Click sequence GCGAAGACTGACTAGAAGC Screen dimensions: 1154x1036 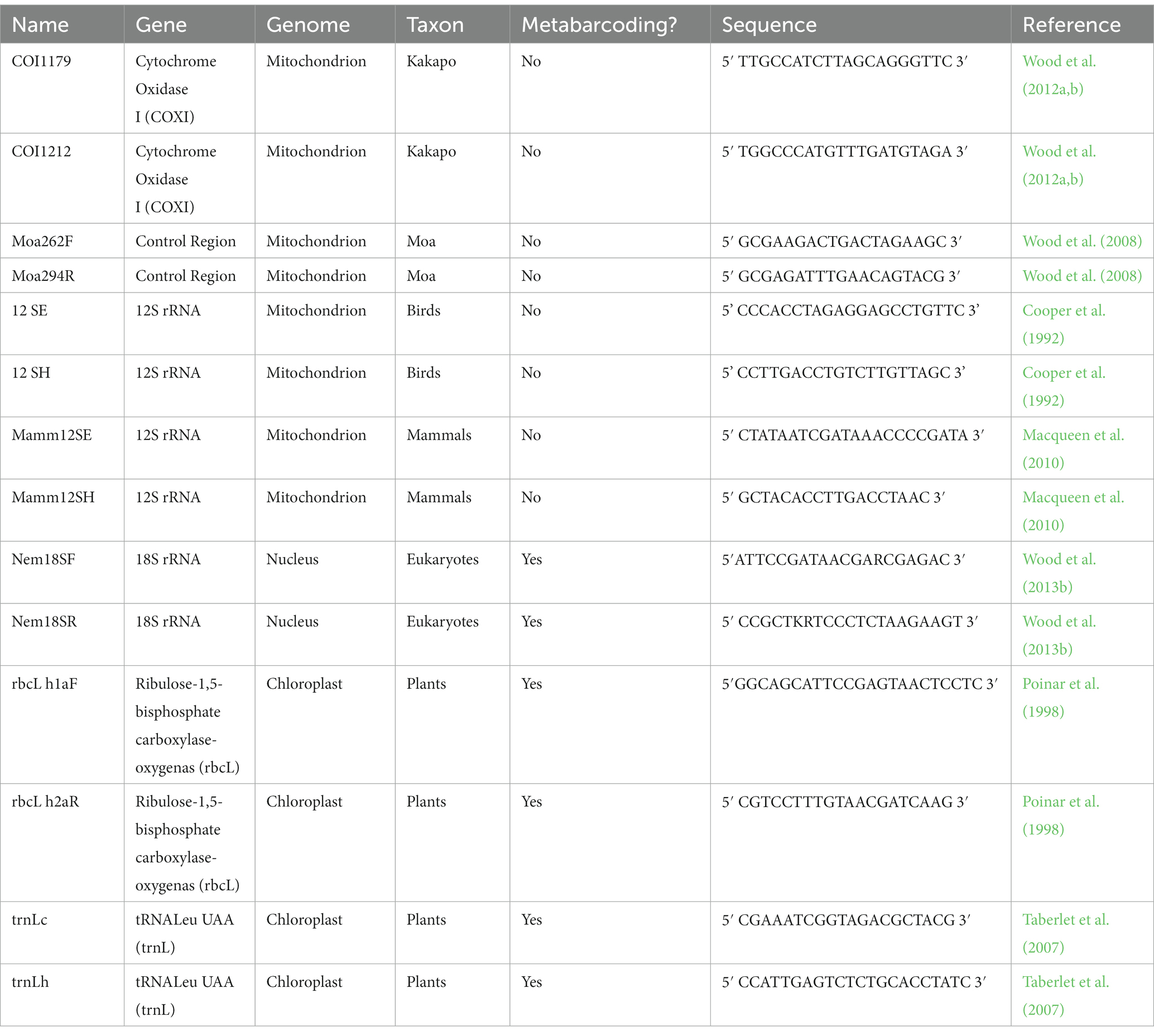point(842,241)
